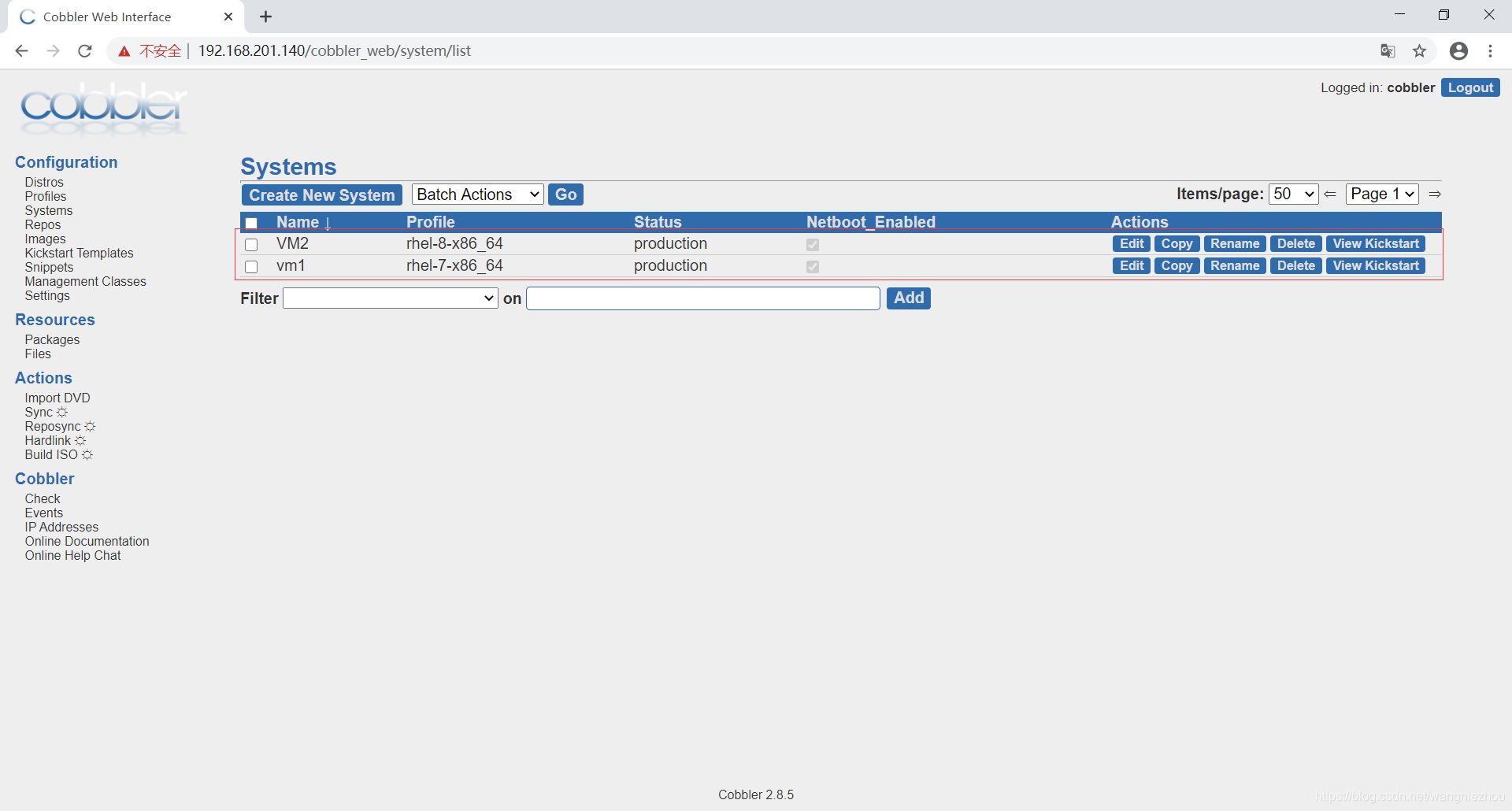Click the browser back arrow
The height and width of the screenshot is (811, 1512).
pos(21,51)
